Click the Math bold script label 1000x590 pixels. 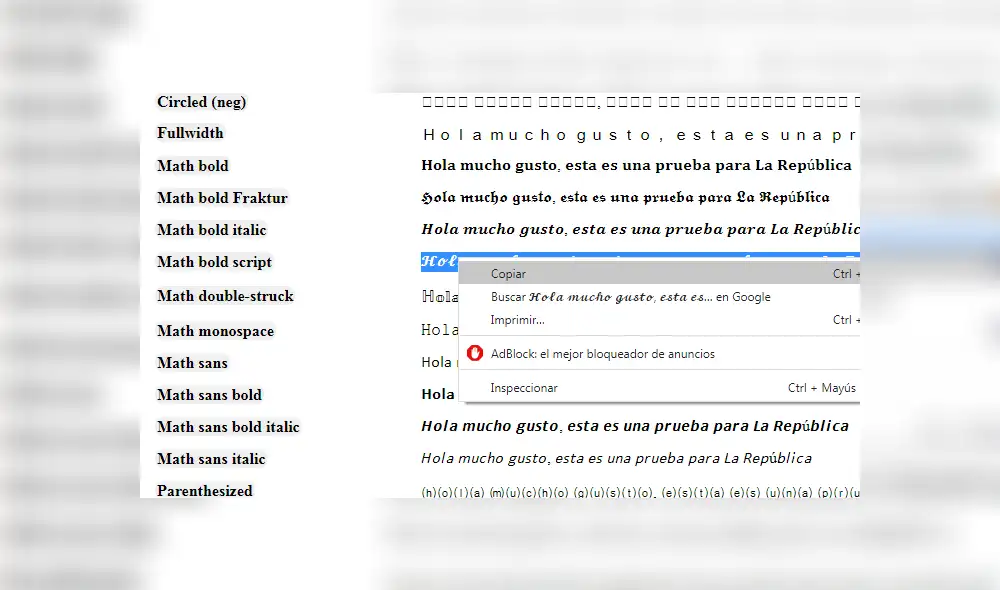coord(214,262)
